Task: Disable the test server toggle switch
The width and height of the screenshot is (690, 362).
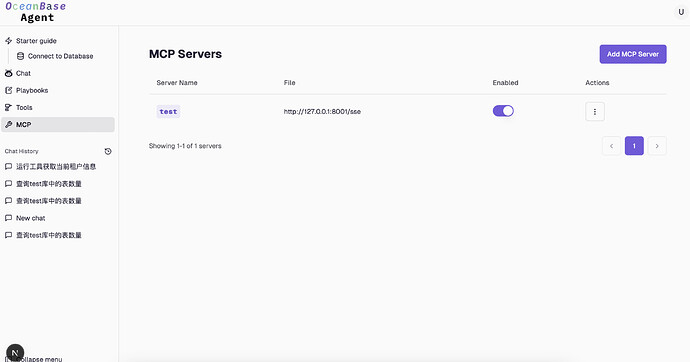Action: [503, 111]
